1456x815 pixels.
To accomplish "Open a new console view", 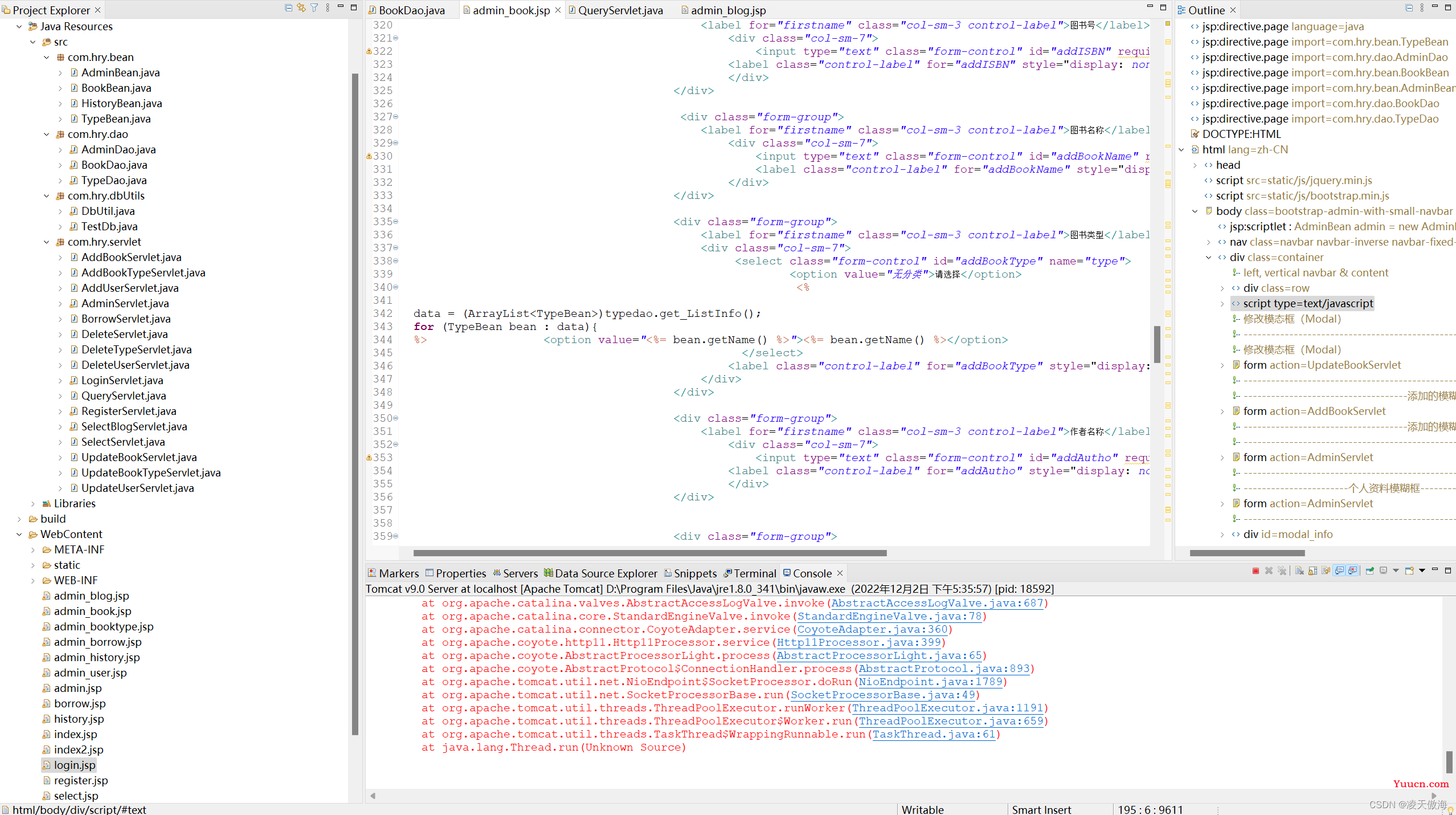I will click(1409, 570).
